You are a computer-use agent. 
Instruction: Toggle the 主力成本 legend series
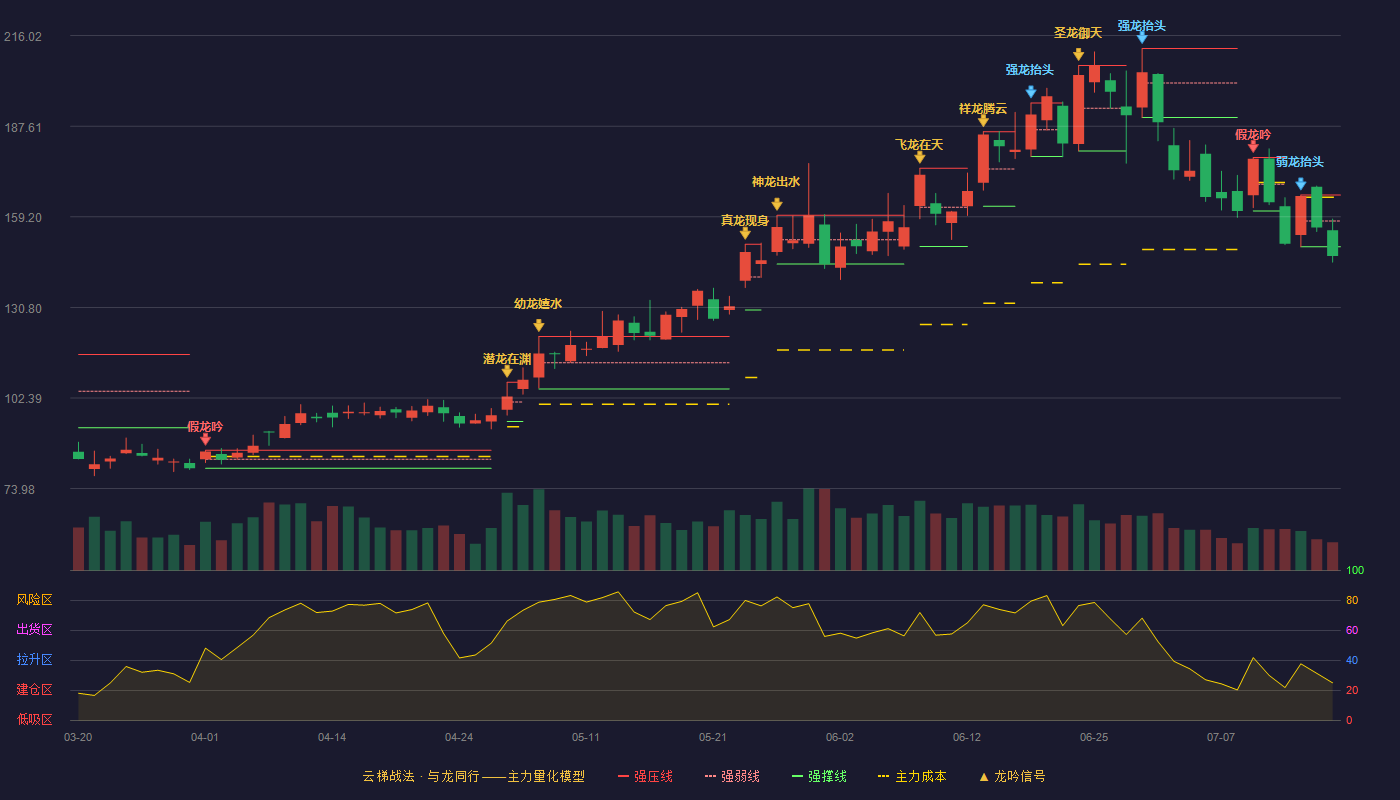tap(912, 776)
